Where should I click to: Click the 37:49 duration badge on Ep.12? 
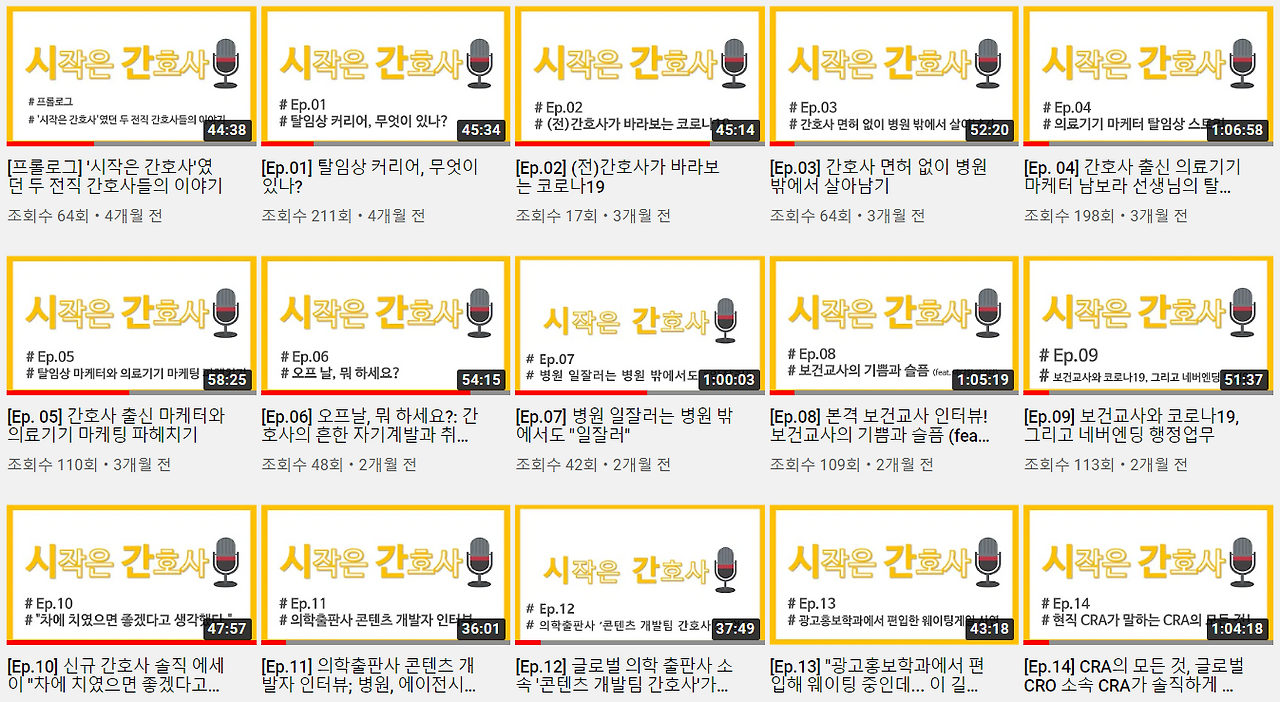(735, 629)
